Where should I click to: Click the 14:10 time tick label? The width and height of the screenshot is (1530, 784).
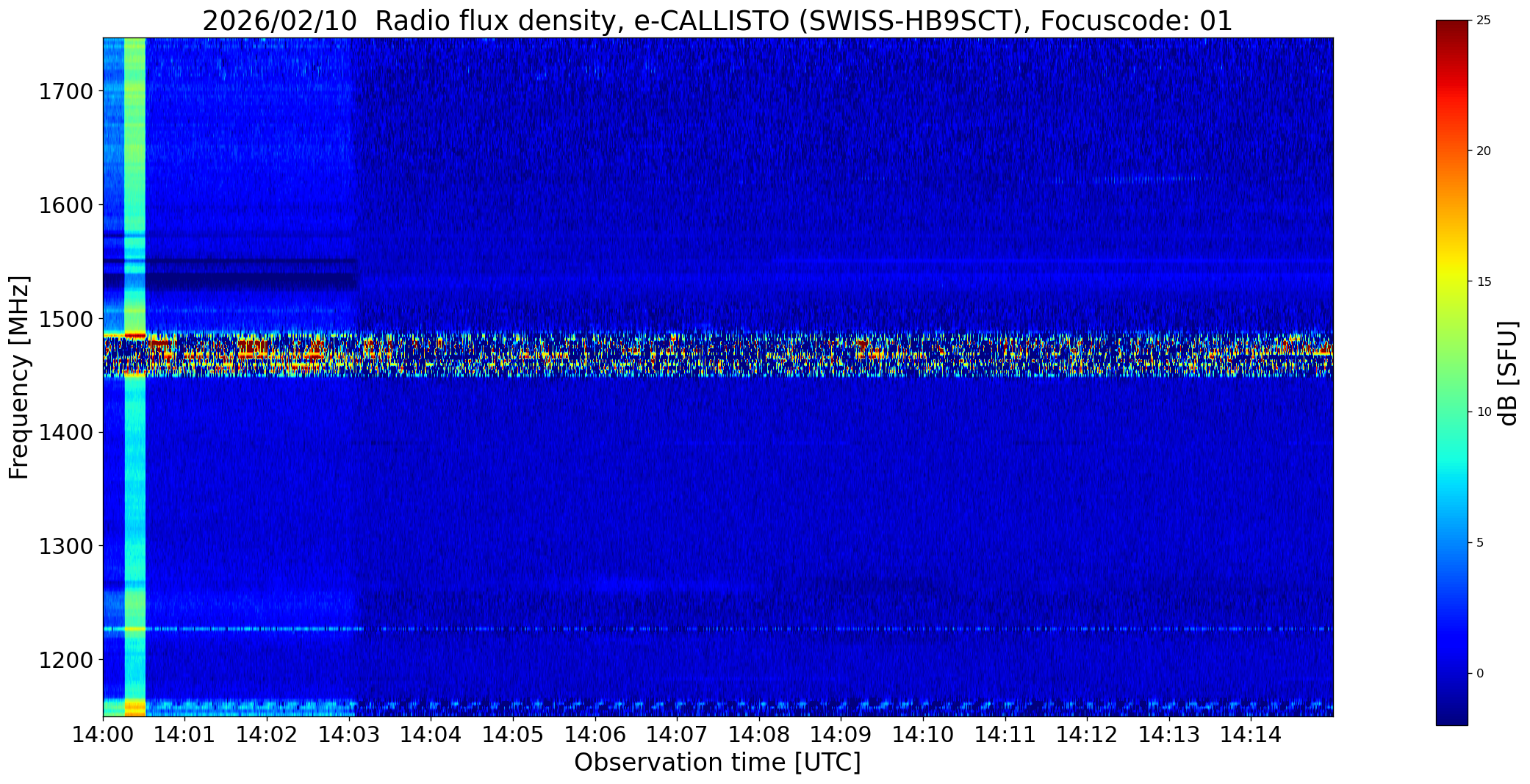click(923, 734)
